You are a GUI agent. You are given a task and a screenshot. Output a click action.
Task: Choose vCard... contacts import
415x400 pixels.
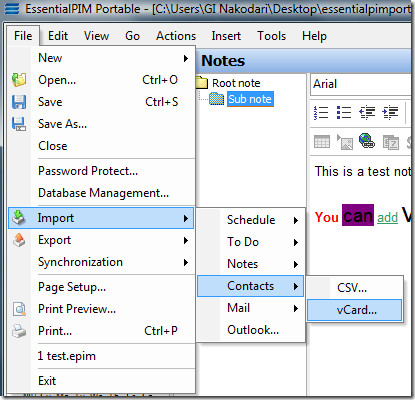(x=355, y=310)
